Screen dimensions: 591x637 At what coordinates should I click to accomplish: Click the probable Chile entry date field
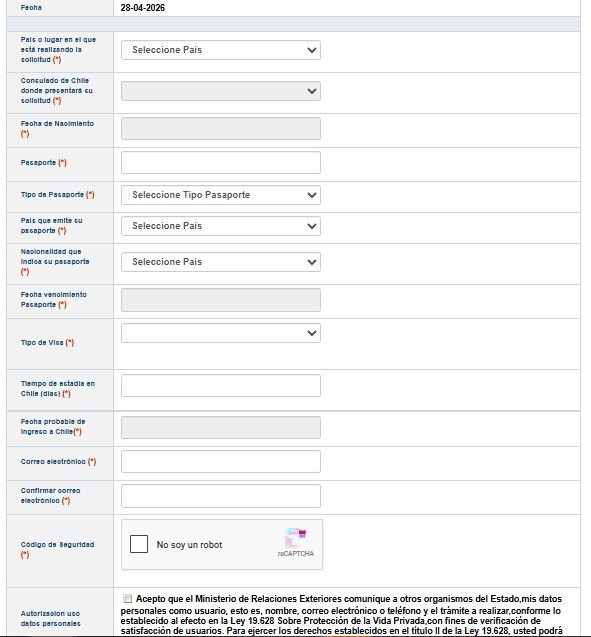[x=221, y=427]
